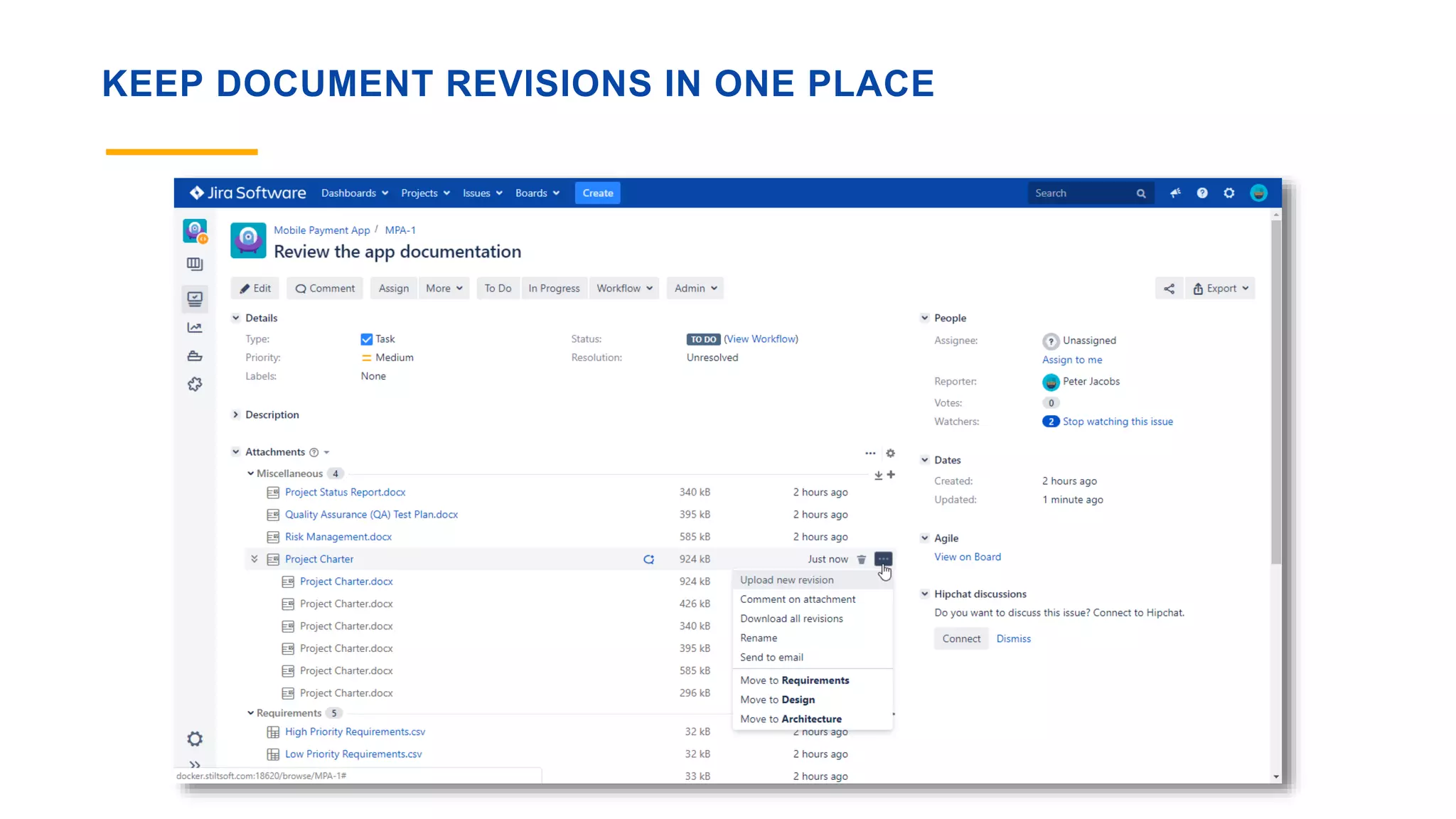
Task: Open attachments panel gear settings
Action: 890,453
